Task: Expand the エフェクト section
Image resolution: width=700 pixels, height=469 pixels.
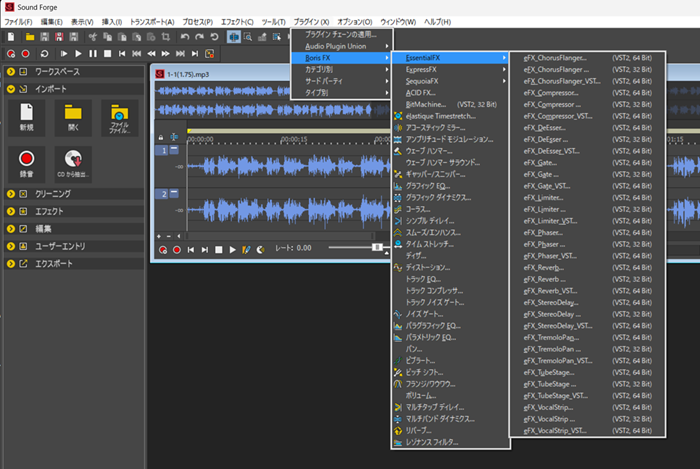Action: [x=11, y=211]
